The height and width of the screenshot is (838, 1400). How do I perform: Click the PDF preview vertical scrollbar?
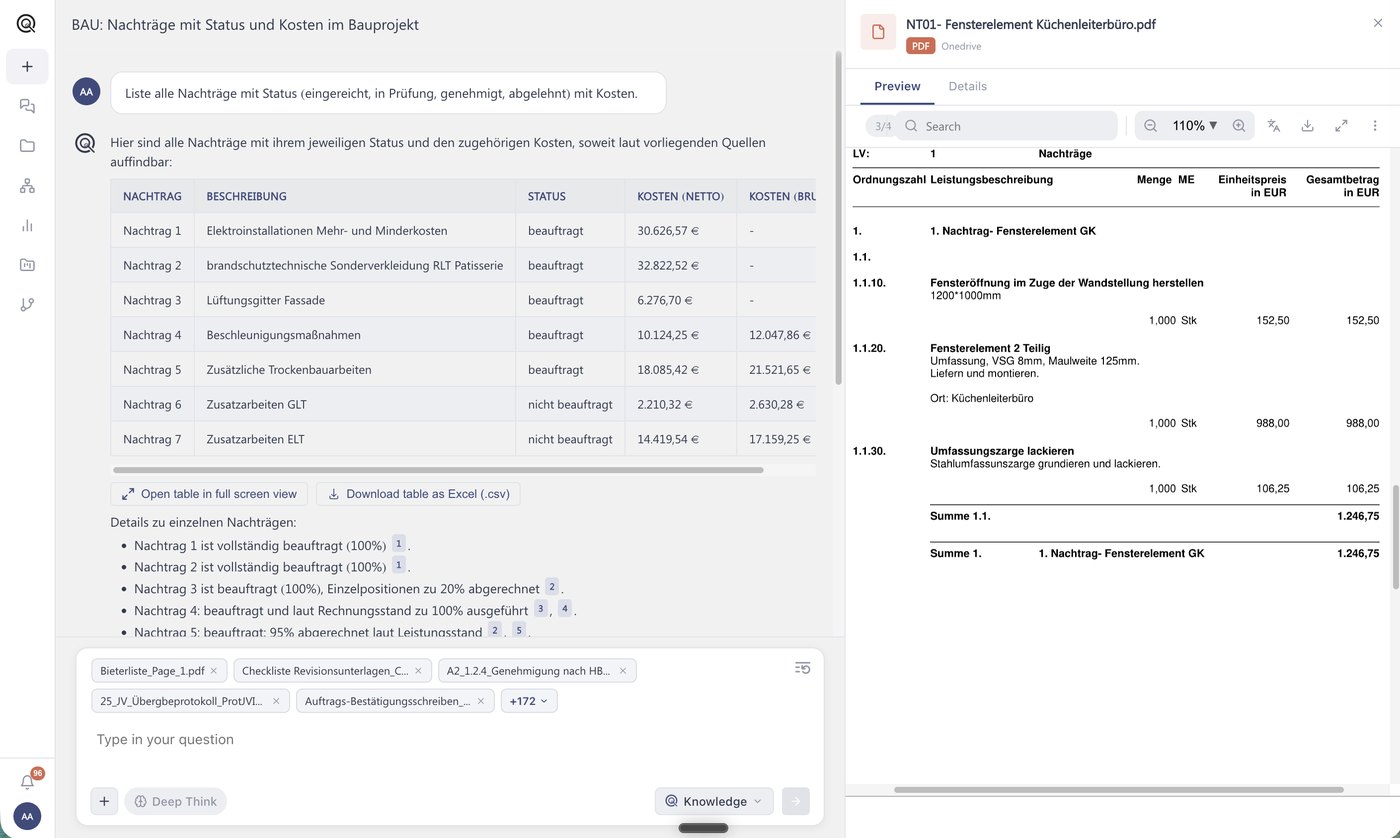point(1396,537)
